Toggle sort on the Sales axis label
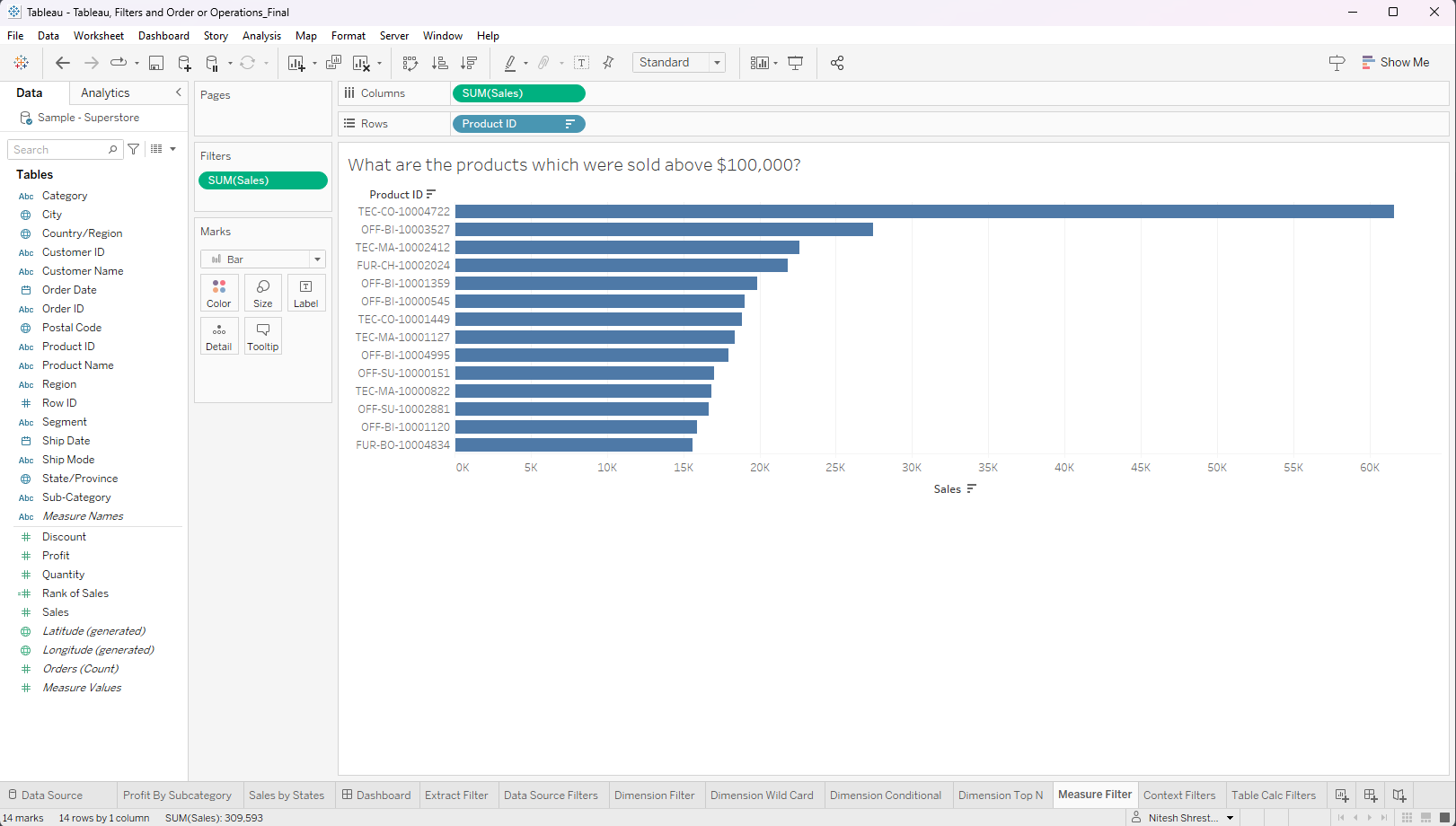Viewport: 1456px width, 826px height. 971,489
